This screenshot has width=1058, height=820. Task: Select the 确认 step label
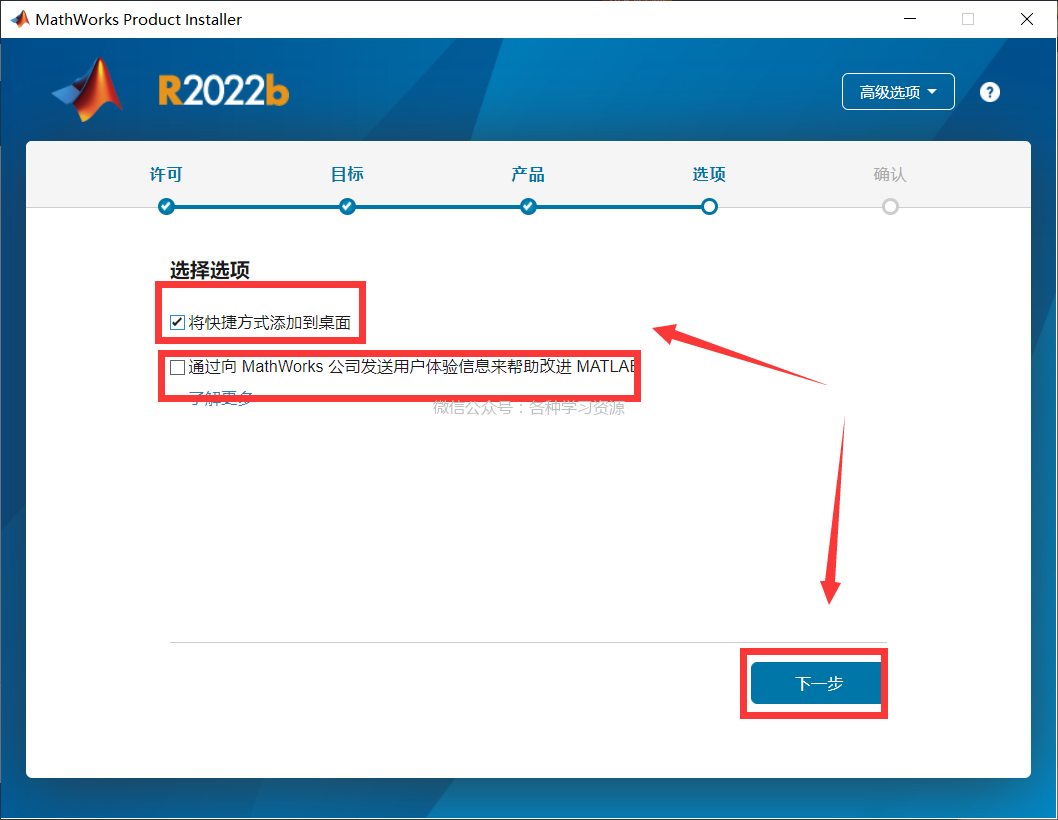890,174
